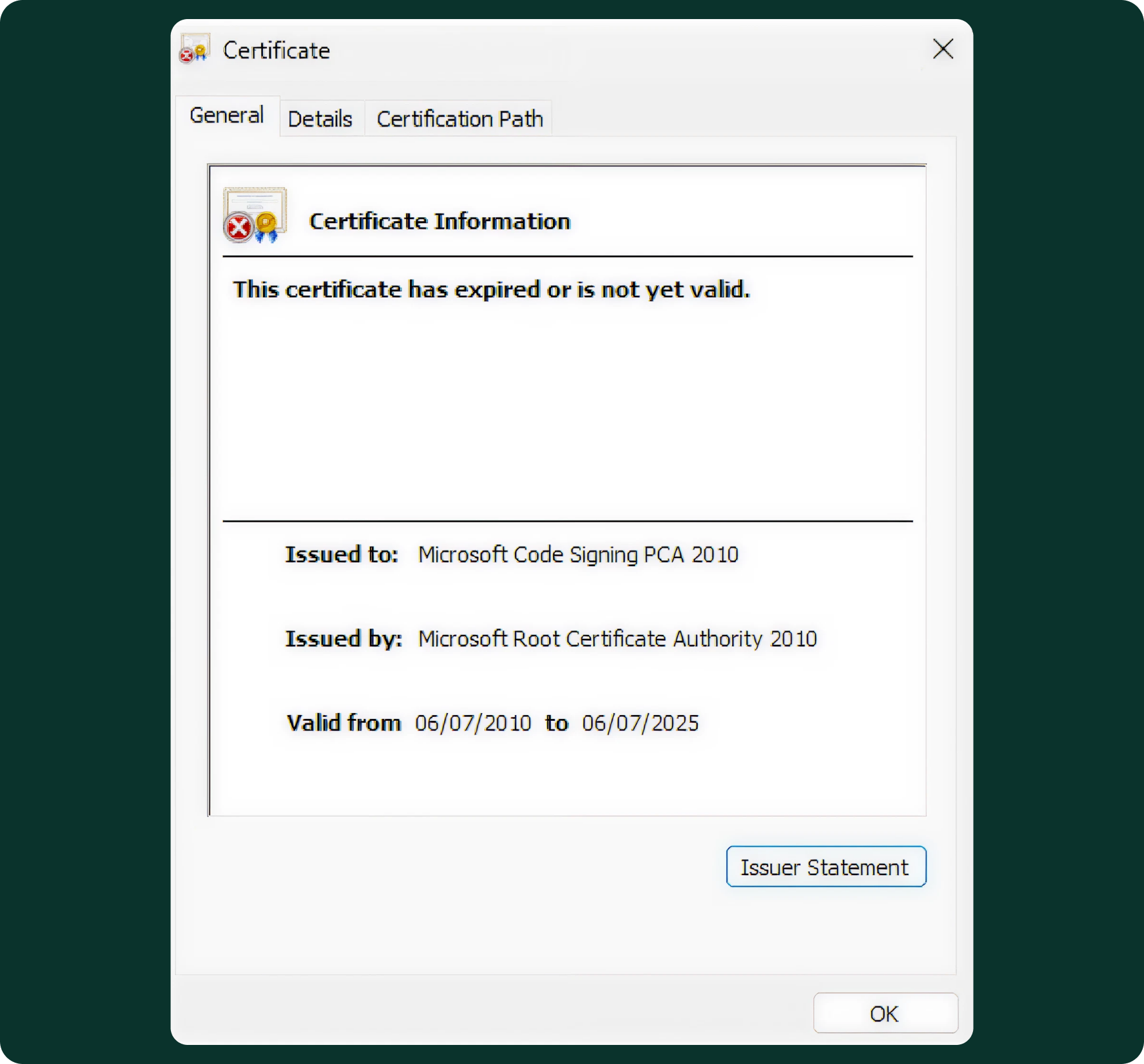Click the invalid certificate warning icon
1144x1064 pixels.
click(x=255, y=215)
